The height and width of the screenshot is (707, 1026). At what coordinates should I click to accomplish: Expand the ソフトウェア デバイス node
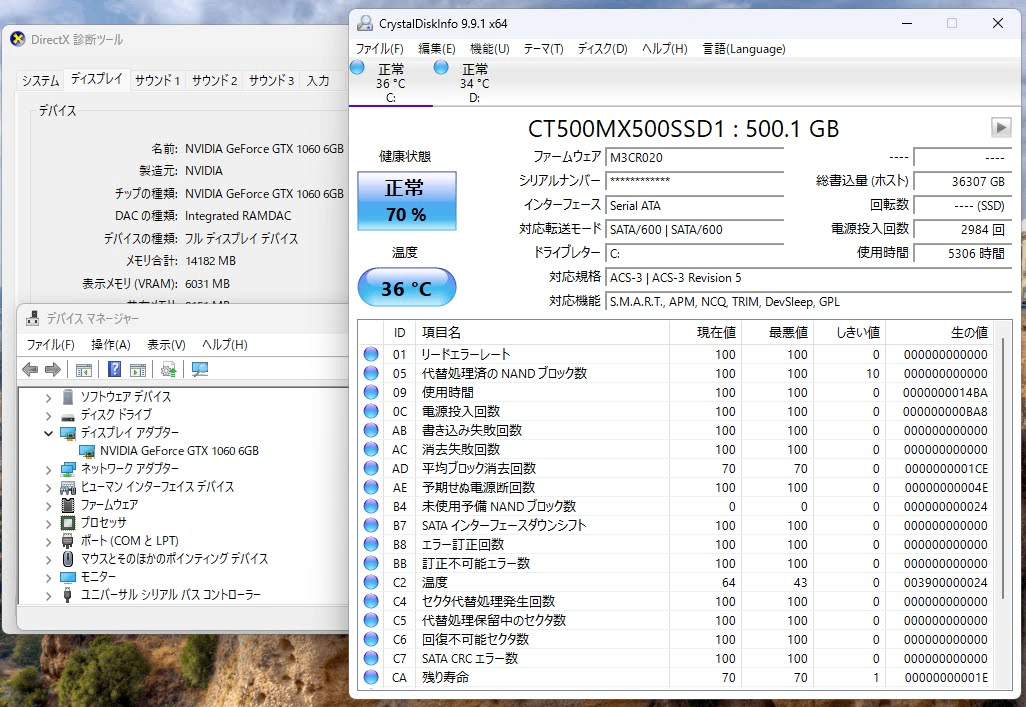coord(48,397)
